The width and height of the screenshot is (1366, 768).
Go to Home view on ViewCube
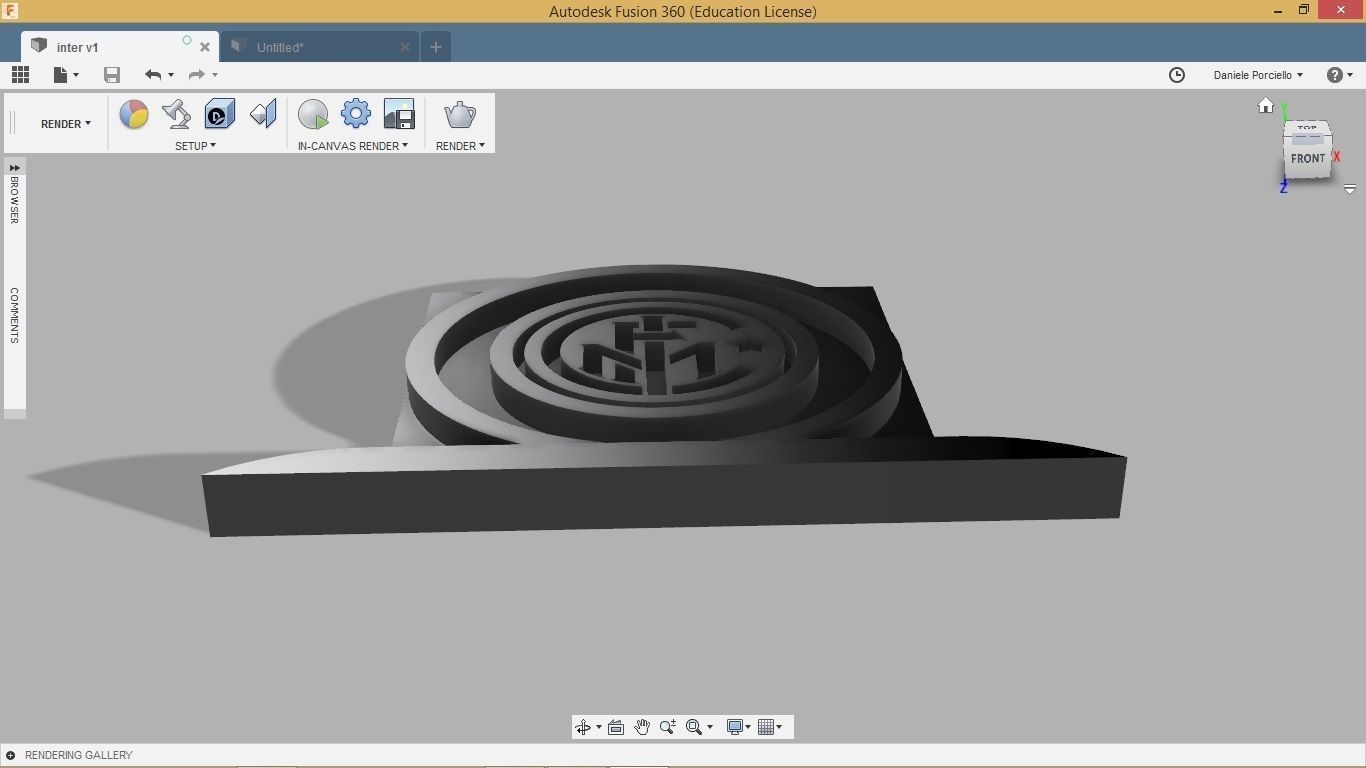click(x=1266, y=106)
